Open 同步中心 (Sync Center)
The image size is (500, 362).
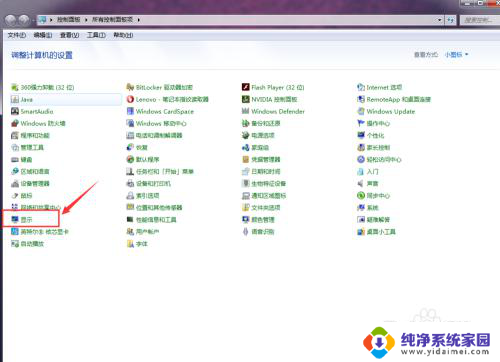pyautogui.click(x=373, y=195)
